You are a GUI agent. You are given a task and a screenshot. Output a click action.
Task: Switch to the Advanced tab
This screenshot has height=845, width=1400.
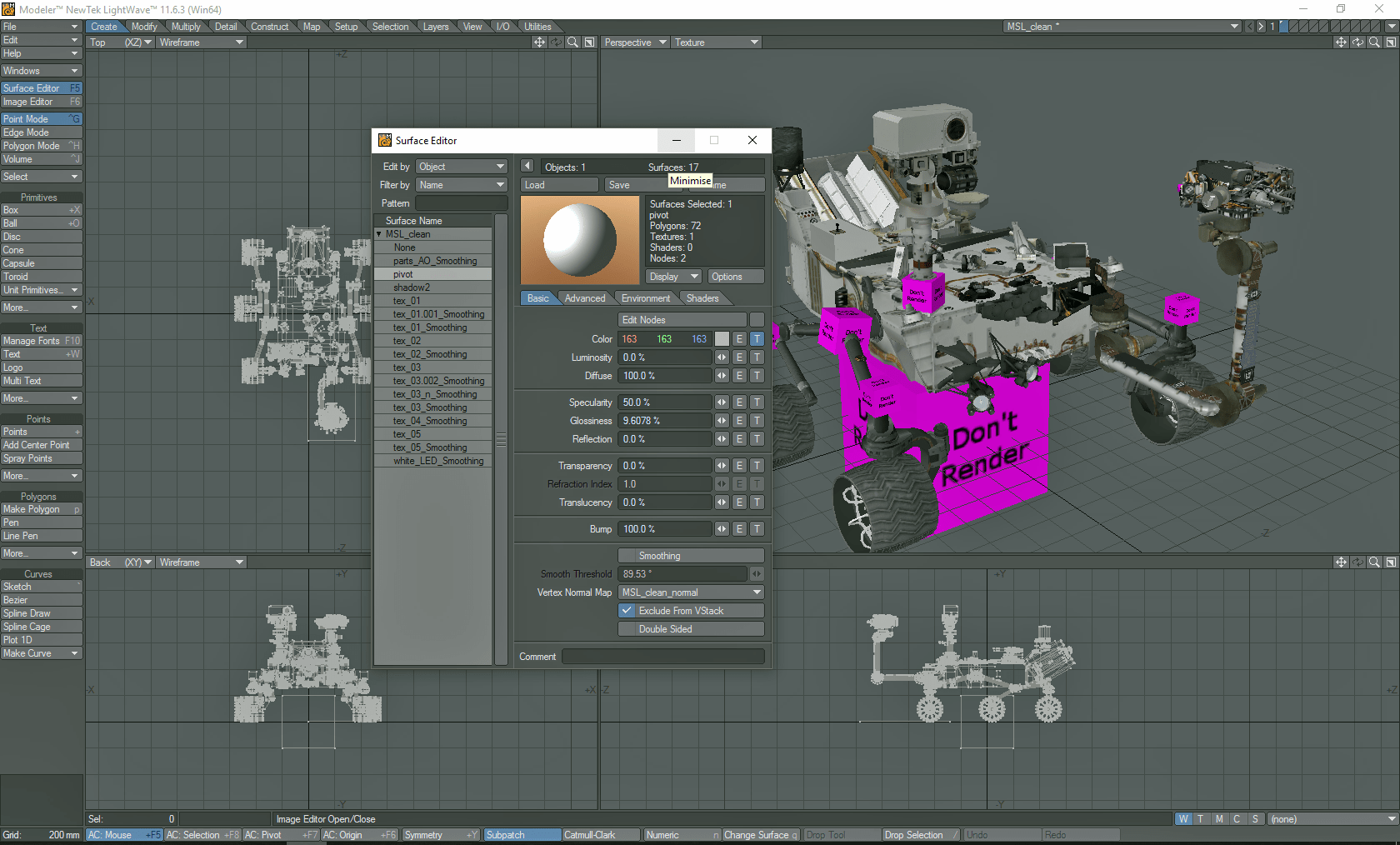585,297
